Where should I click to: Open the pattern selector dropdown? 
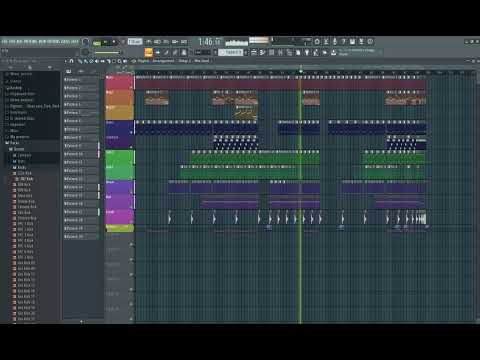(x=233, y=52)
